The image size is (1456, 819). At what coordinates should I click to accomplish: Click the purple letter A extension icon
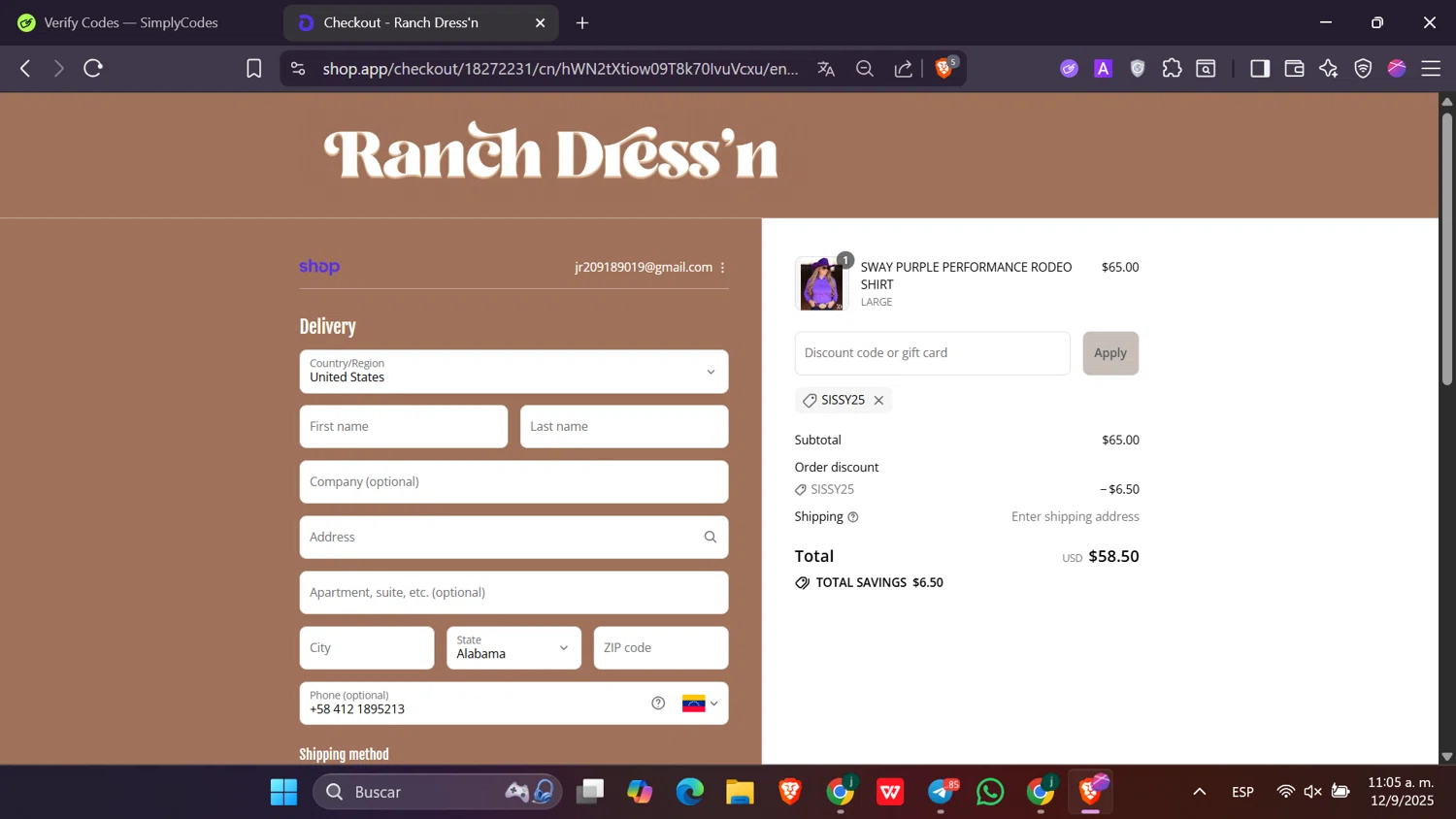coord(1103,69)
